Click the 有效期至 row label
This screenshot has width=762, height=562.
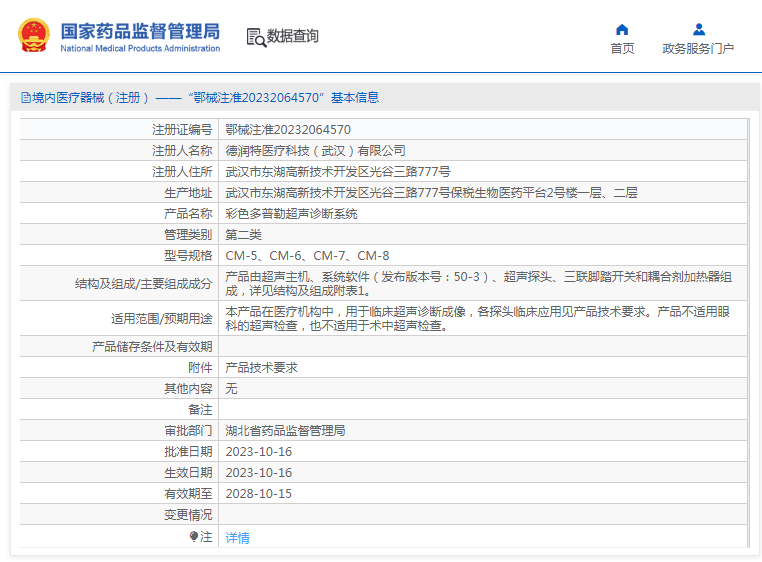coord(188,493)
